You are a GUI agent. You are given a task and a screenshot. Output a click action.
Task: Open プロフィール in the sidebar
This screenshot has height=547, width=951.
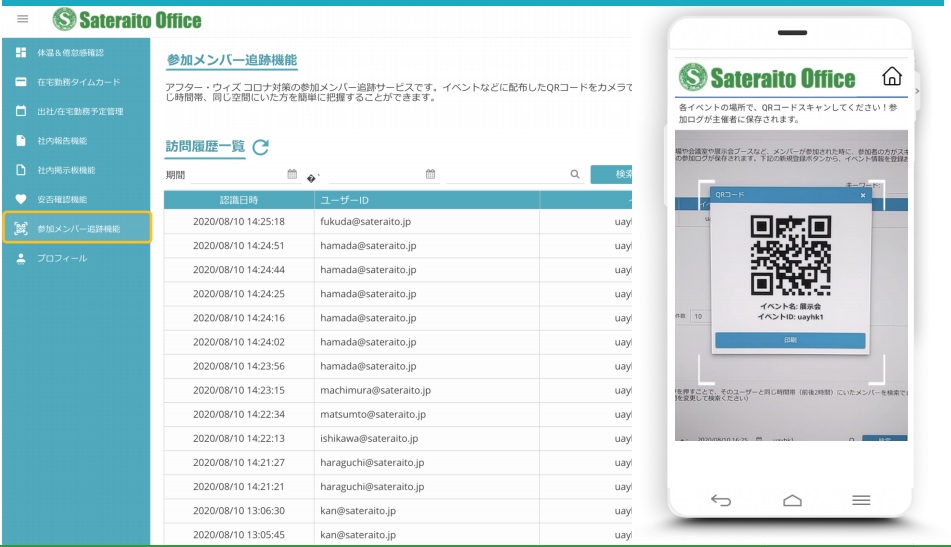pos(62,258)
